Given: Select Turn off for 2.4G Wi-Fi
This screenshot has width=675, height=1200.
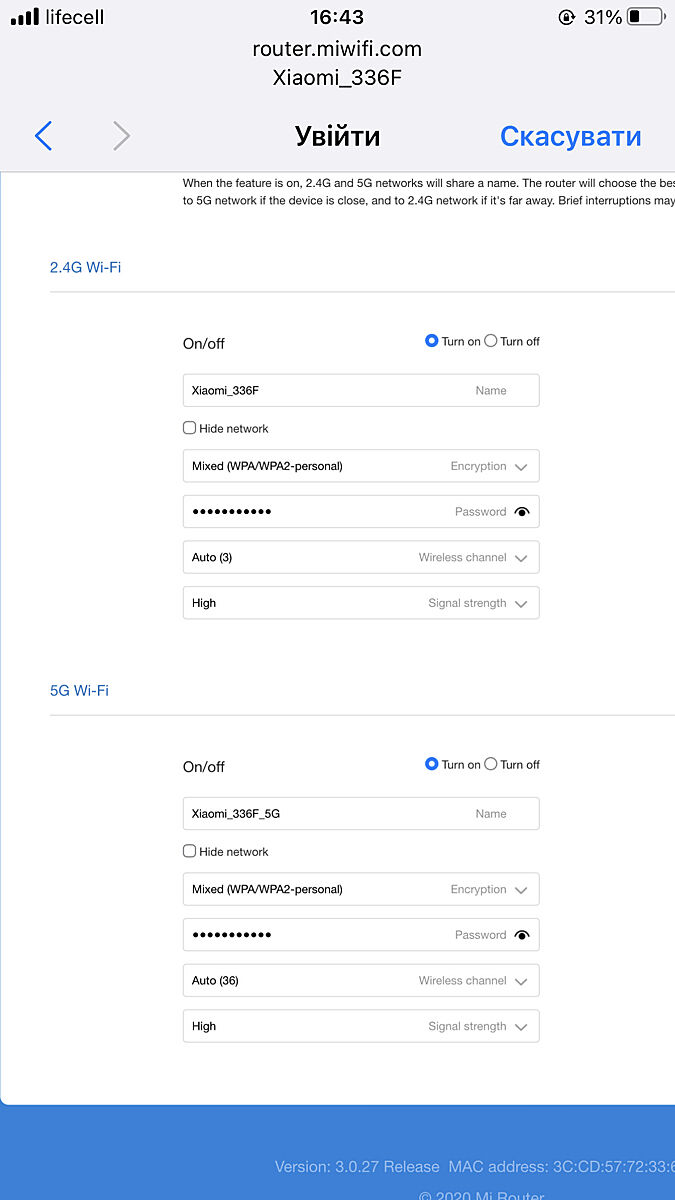Looking at the screenshot, I should point(491,341).
